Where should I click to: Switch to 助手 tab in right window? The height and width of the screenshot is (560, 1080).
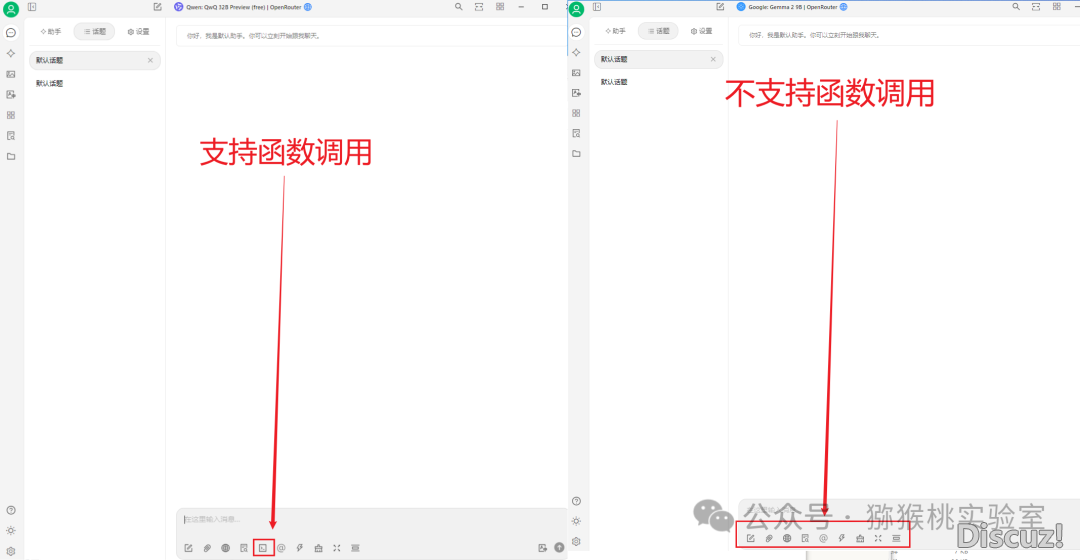pyautogui.click(x=615, y=31)
